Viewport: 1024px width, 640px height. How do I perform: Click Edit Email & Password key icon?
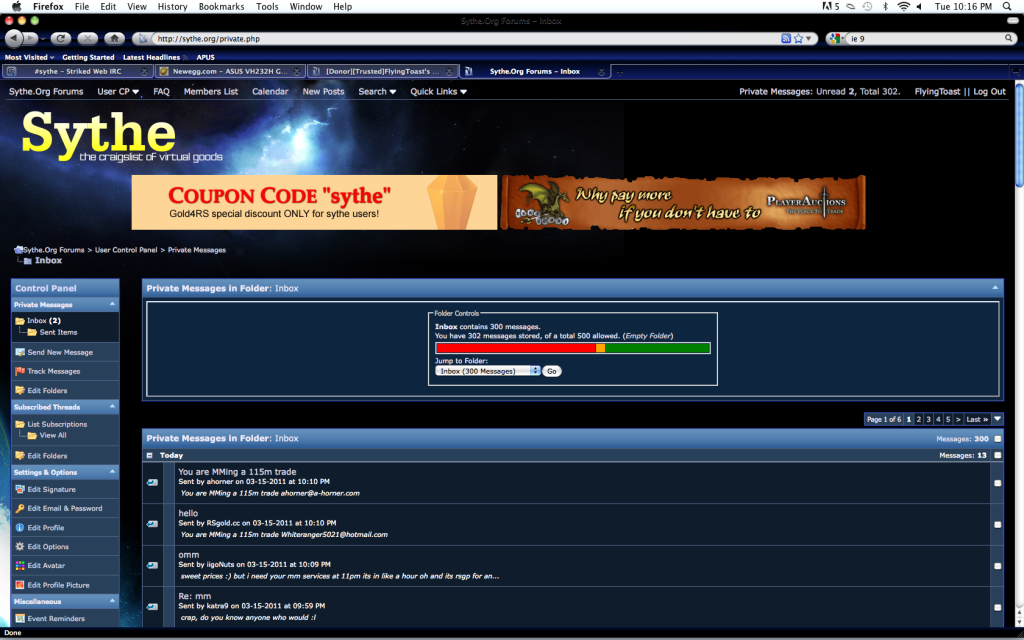click(x=20, y=508)
